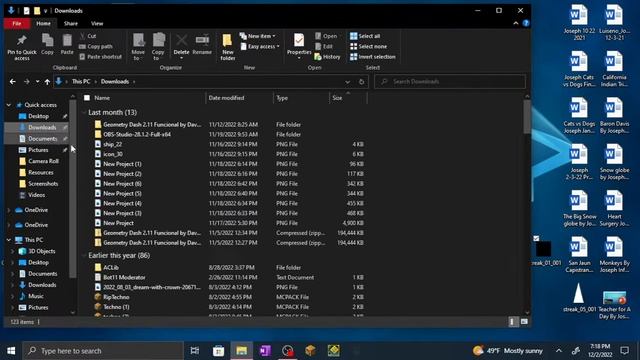Open Heart Surgery Word document on desktop
This screenshot has width=640, height=360.
(614, 209)
